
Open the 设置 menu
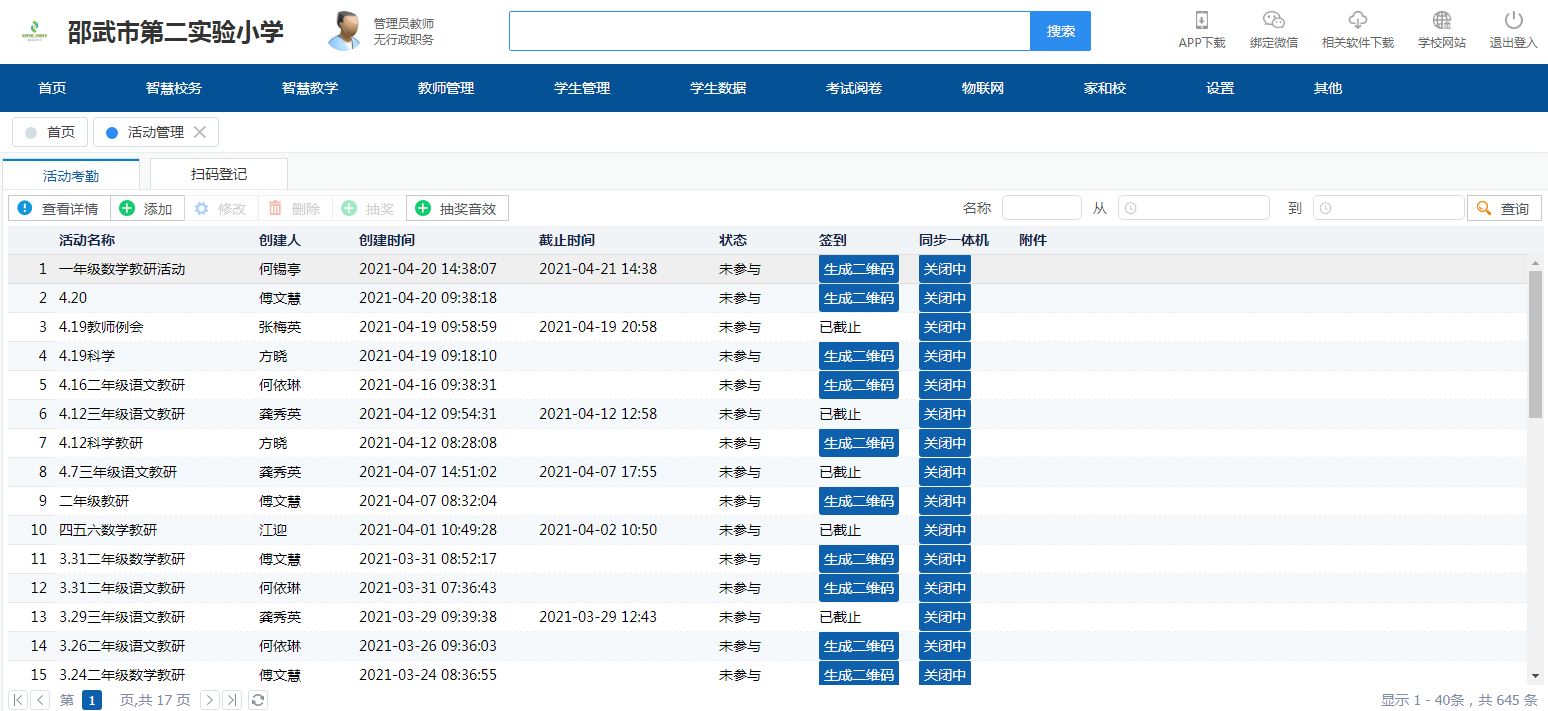[x=1220, y=88]
